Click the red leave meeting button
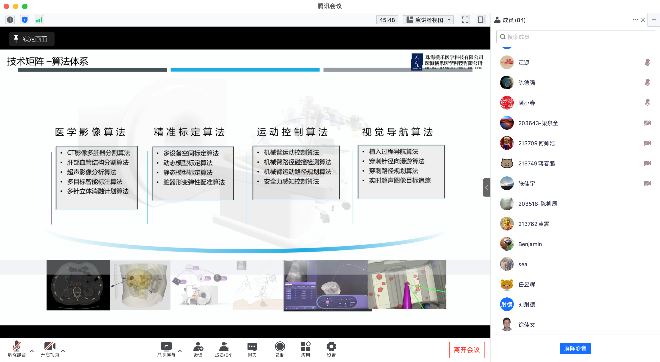The image size is (660, 362). pyautogui.click(x=467, y=349)
